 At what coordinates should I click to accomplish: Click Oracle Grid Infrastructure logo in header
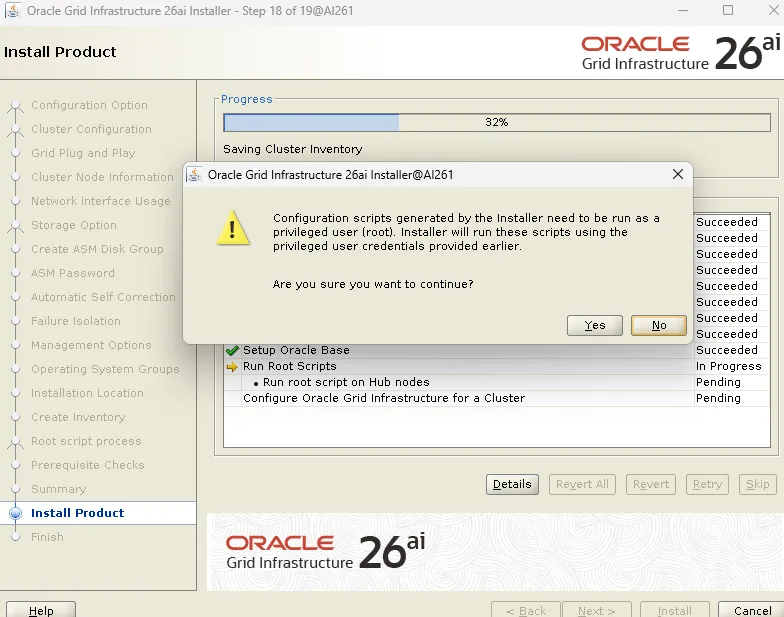tap(680, 52)
